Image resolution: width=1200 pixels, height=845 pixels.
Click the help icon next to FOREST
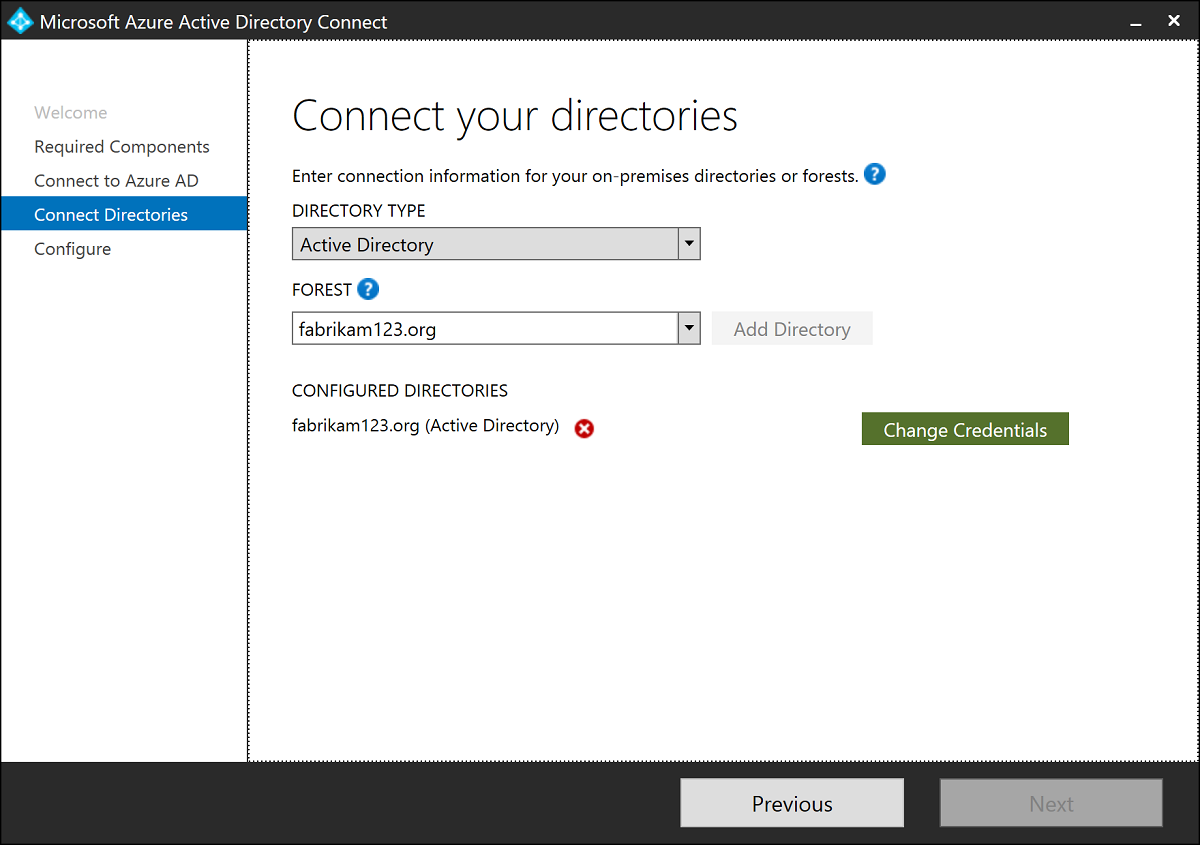(368, 290)
